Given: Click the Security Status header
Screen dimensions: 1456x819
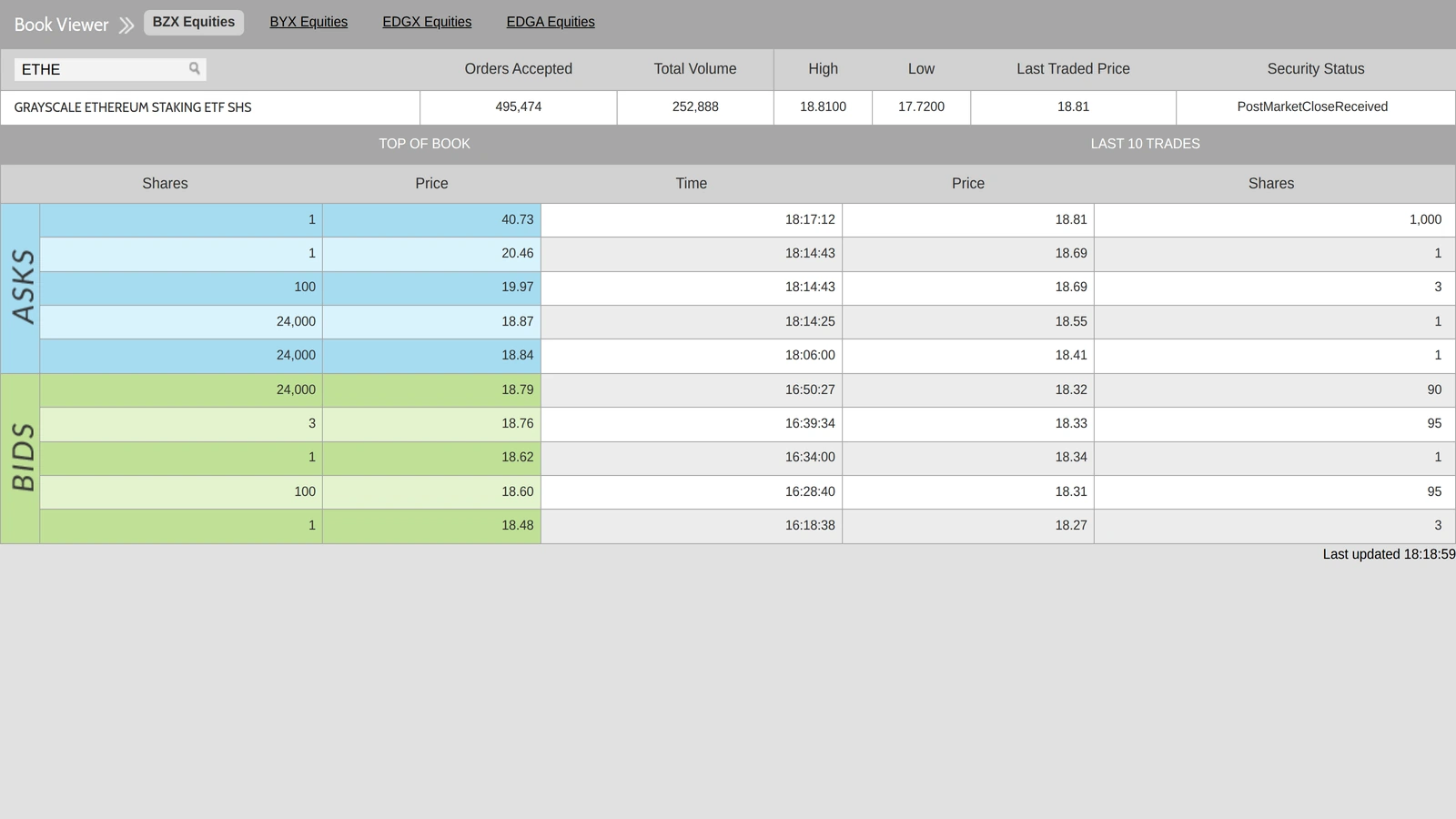Looking at the screenshot, I should point(1316,69).
